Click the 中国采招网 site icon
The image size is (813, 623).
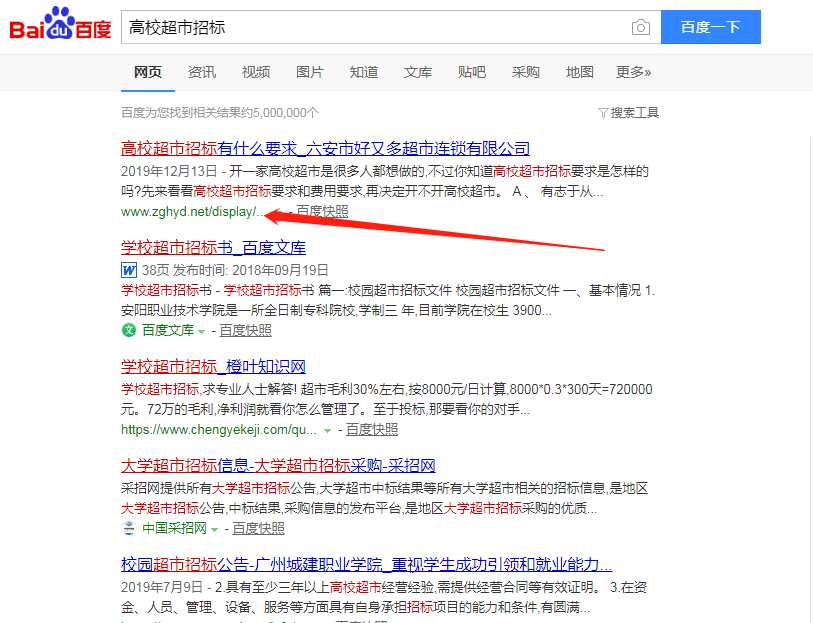coord(129,528)
